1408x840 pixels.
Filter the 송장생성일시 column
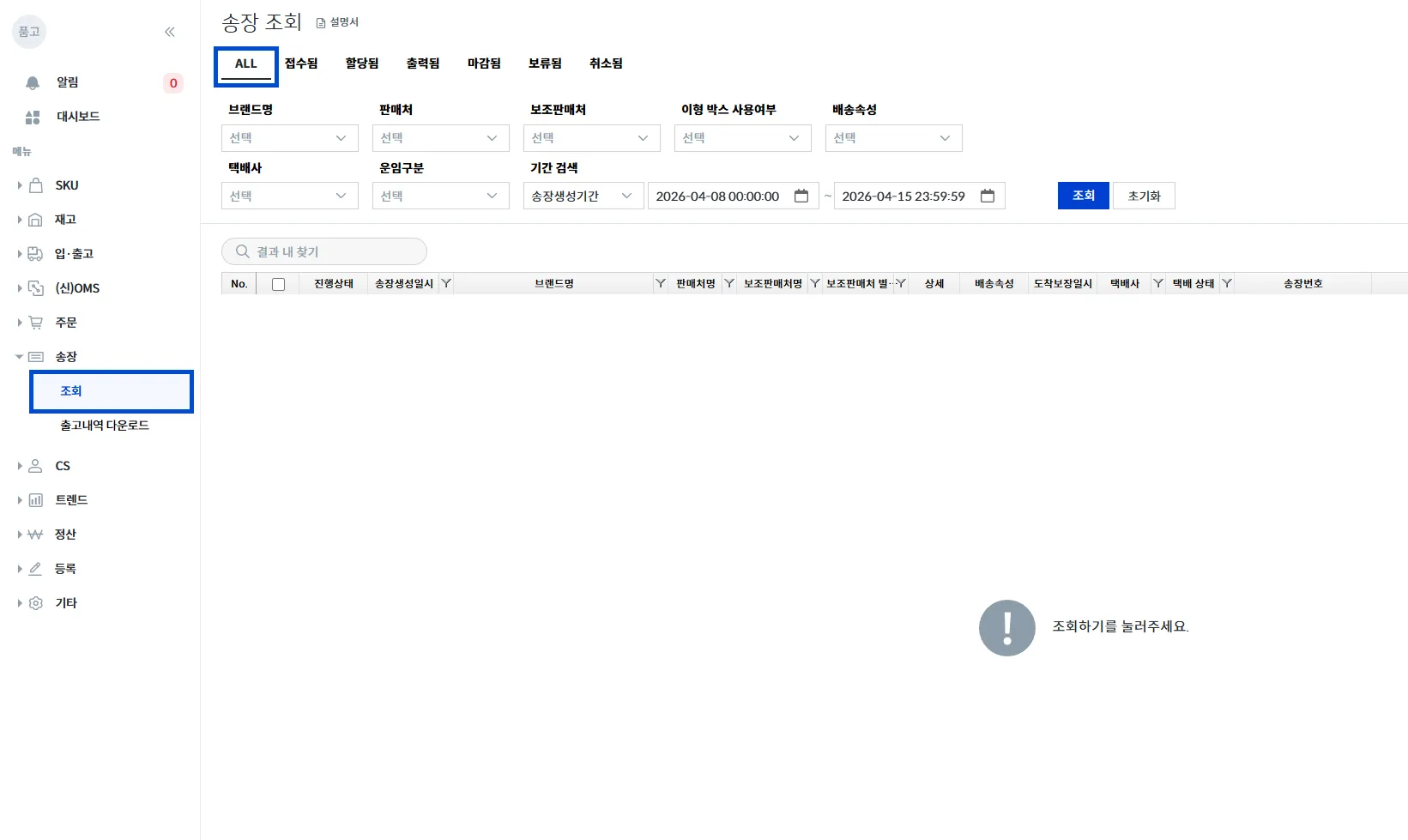446,283
